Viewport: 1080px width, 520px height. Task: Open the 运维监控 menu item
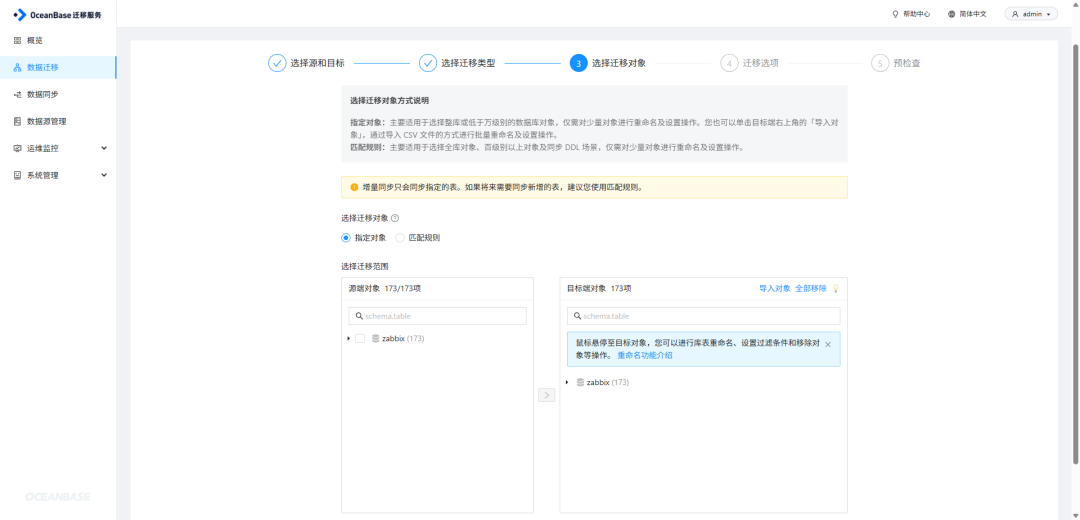(58, 148)
